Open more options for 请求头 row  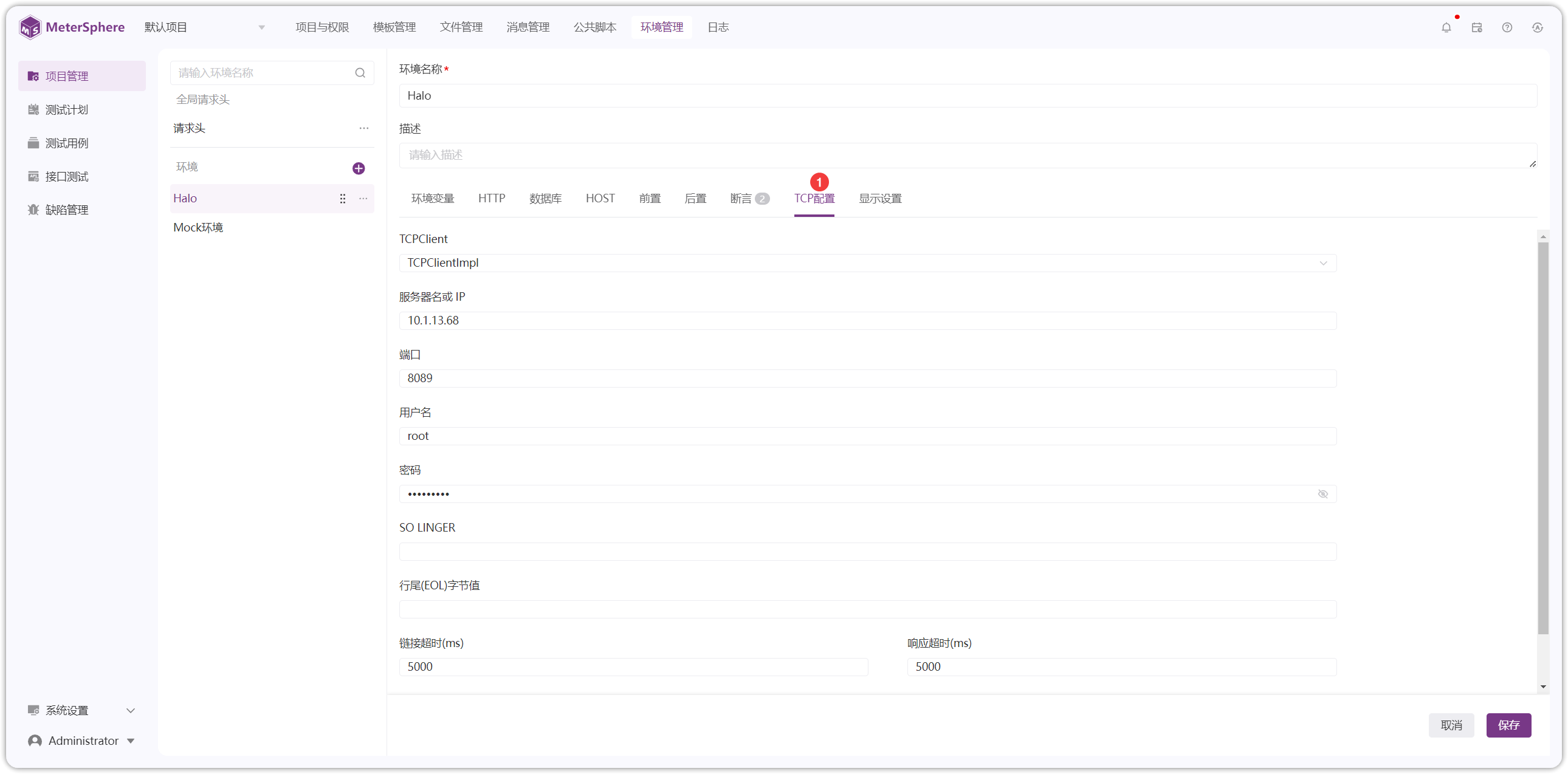coord(364,128)
